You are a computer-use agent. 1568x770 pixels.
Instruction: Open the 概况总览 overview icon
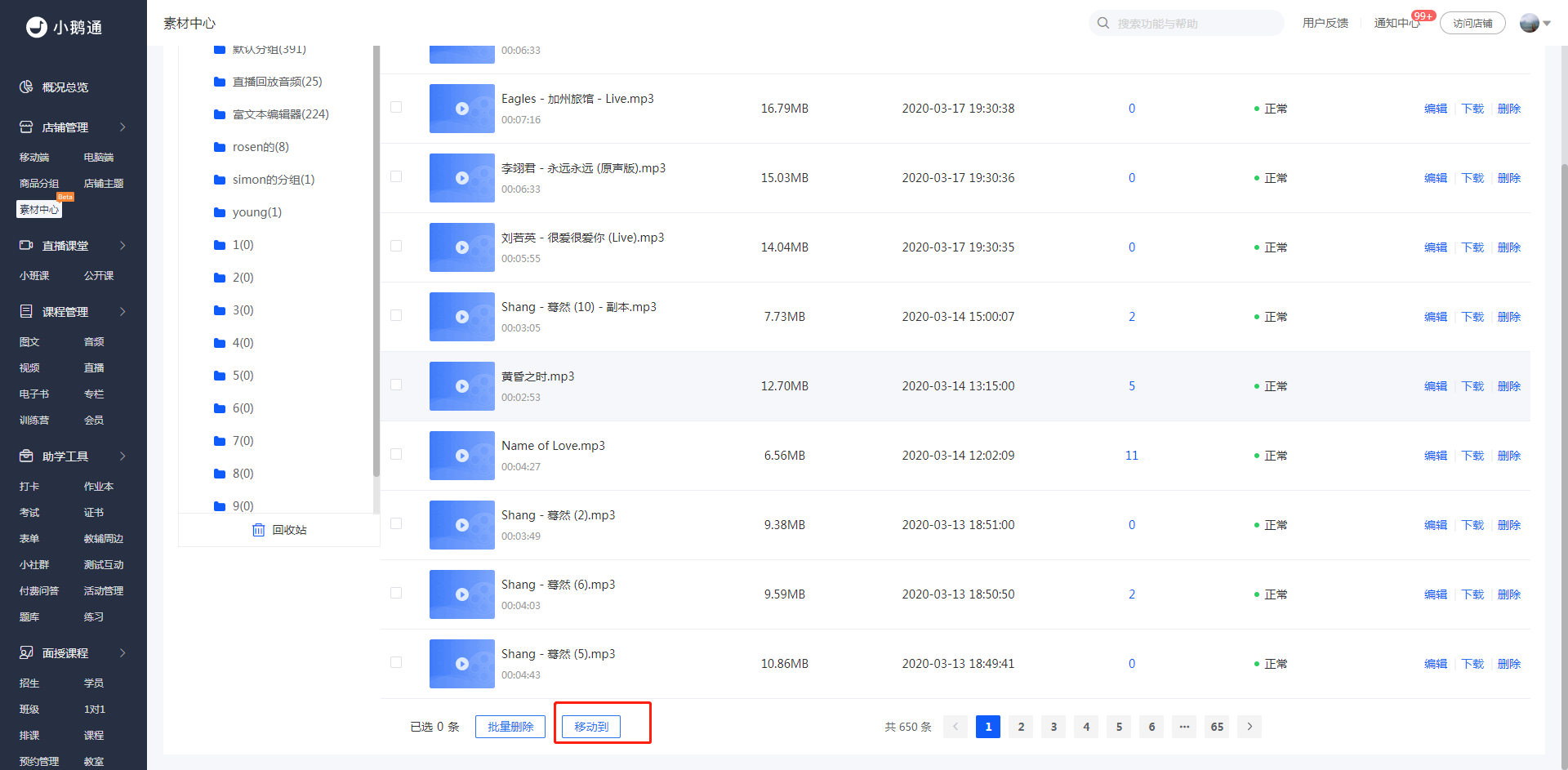[x=26, y=87]
